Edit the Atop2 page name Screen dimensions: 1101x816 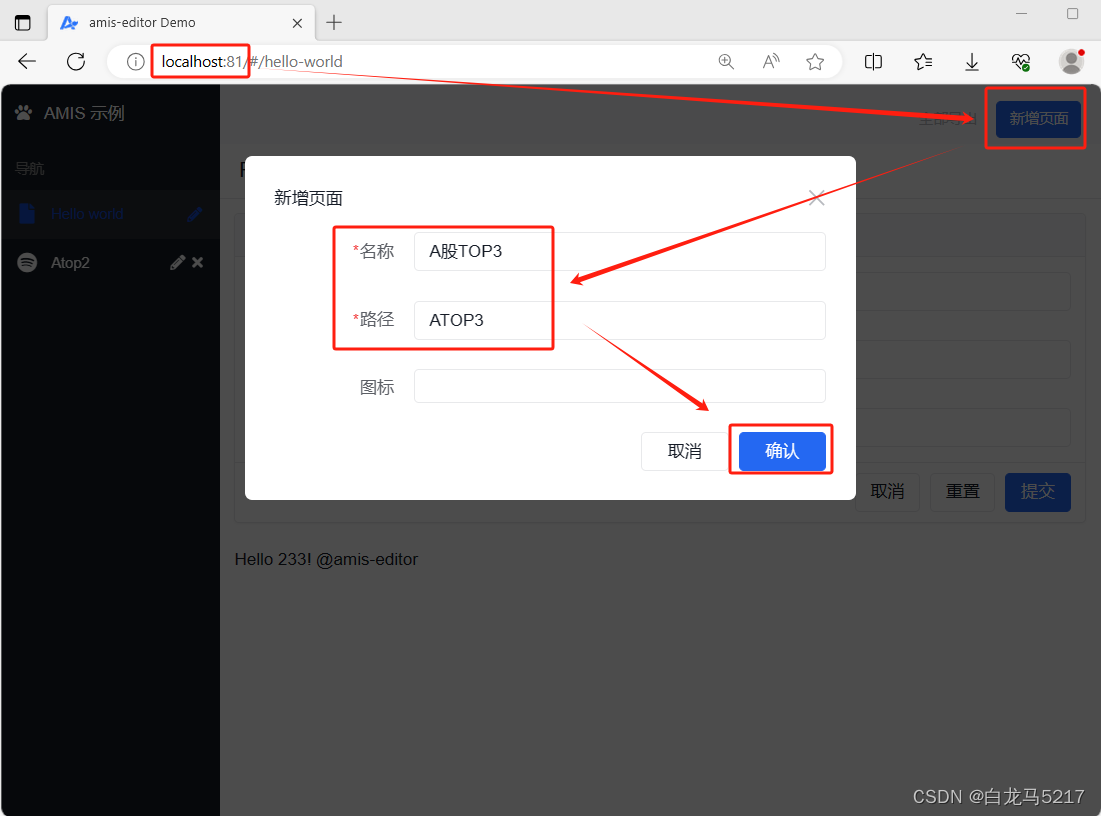176,262
